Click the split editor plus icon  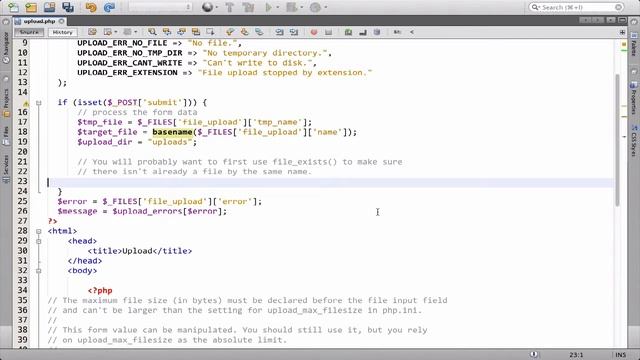pyautogui.click(x=622, y=32)
